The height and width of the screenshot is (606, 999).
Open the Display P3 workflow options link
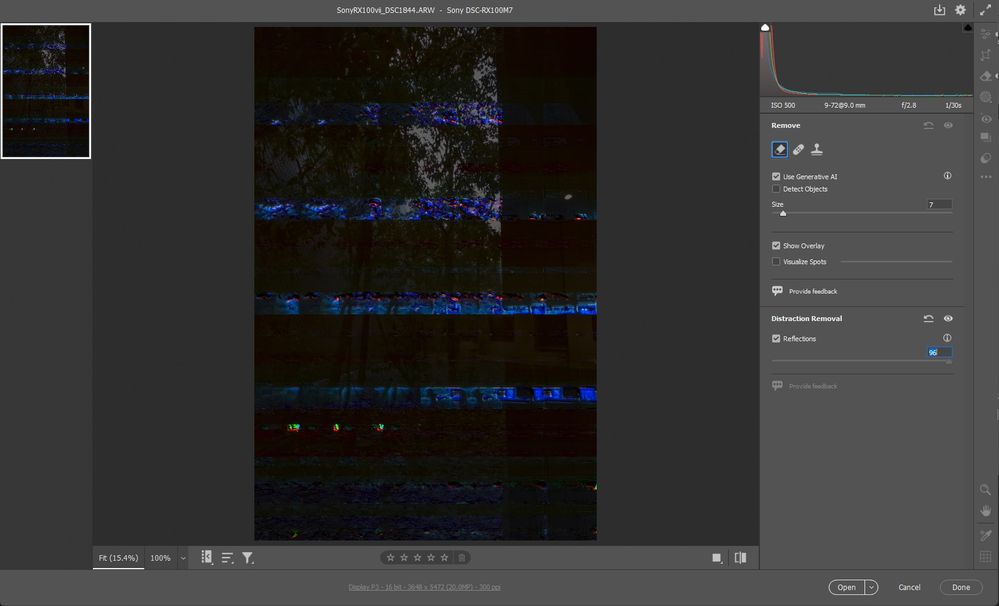click(x=424, y=588)
